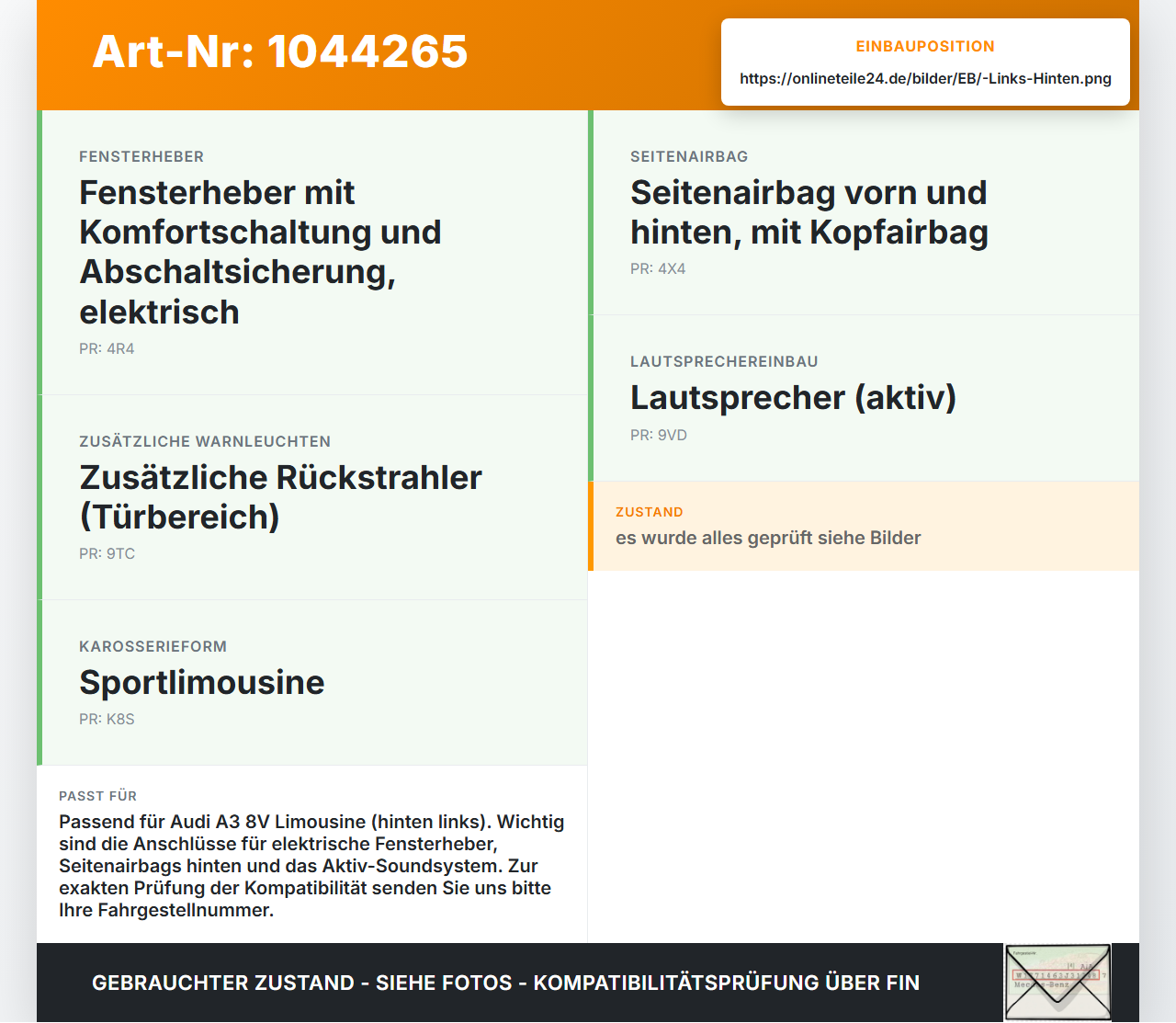Click the PASST FÜR label
Image resolution: width=1176 pixels, height=1023 pixels.
pos(97,796)
